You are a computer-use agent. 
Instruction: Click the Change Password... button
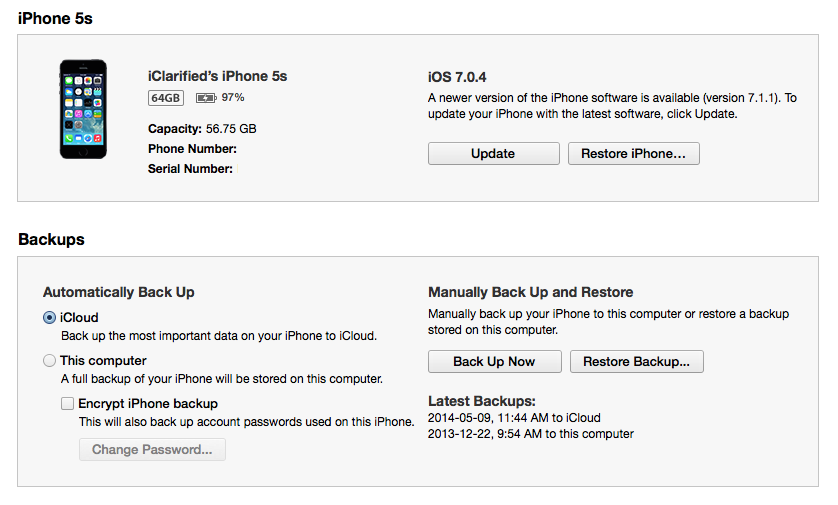click(x=152, y=450)
